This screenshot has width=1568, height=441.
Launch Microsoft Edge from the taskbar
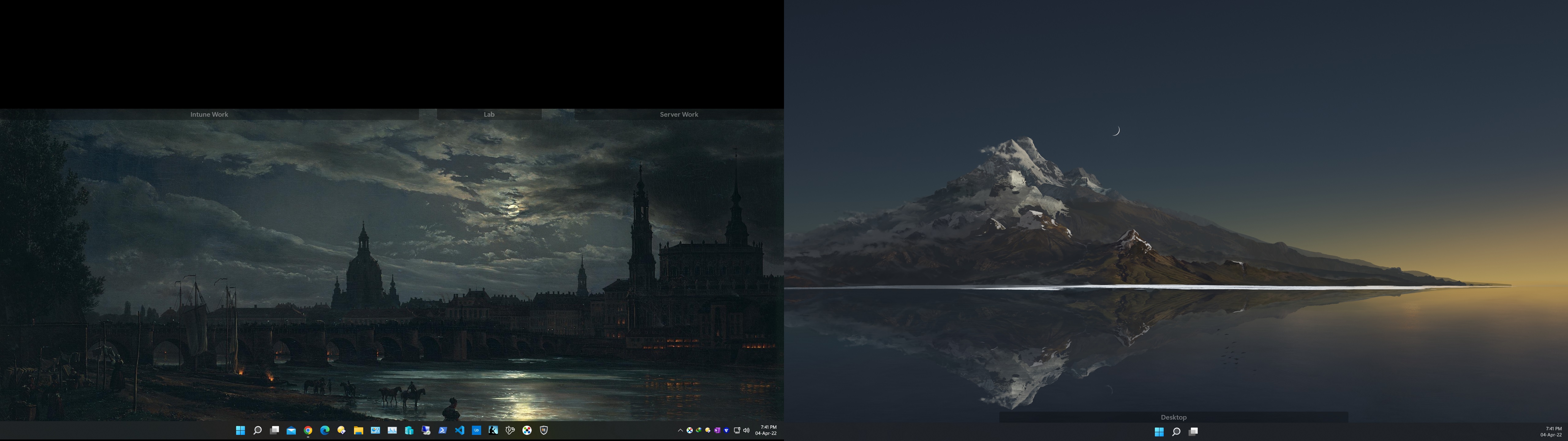pyautogui.click(x=325, y=430)
